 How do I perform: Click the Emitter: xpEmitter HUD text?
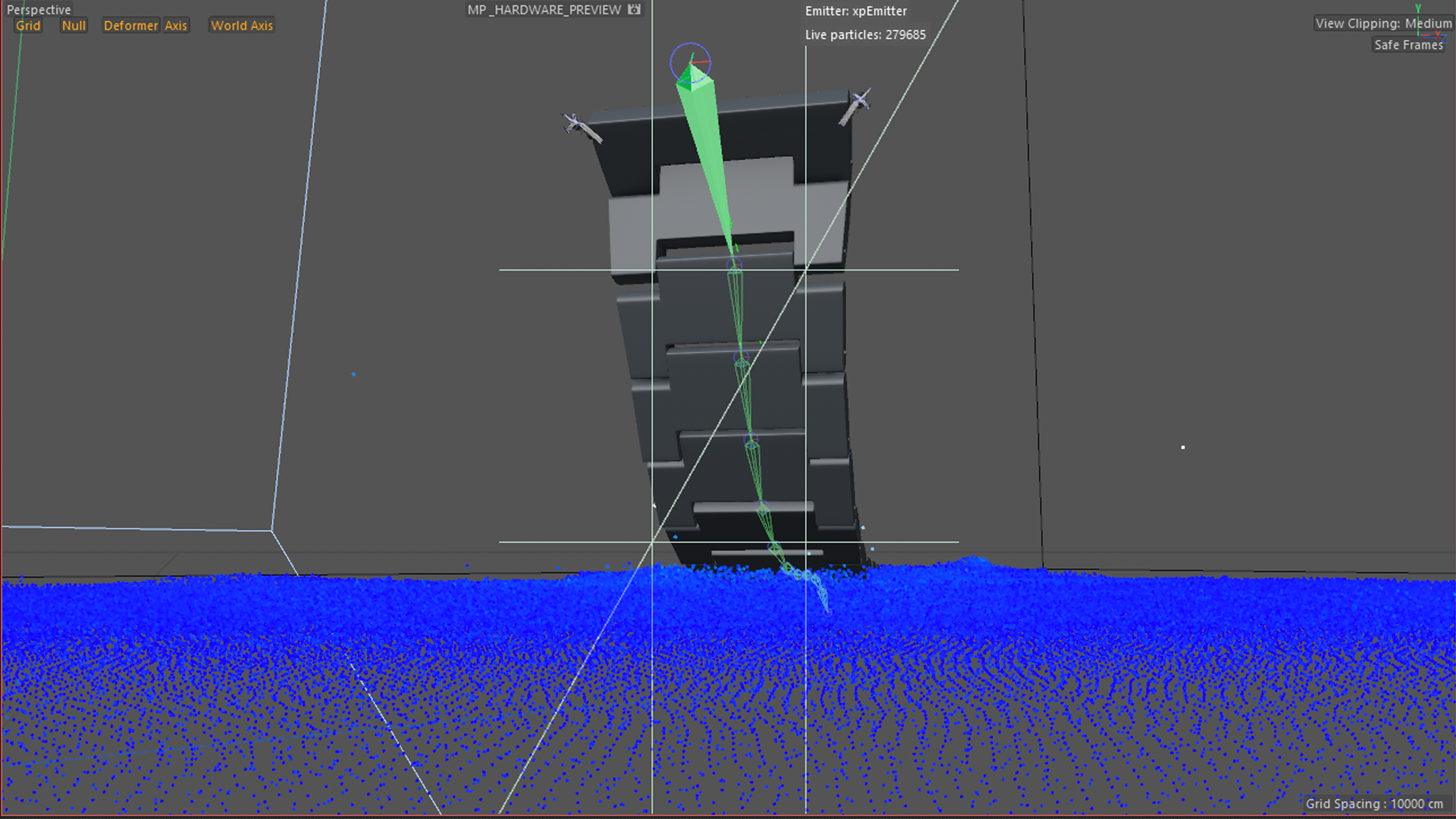[x=855, y=11]
